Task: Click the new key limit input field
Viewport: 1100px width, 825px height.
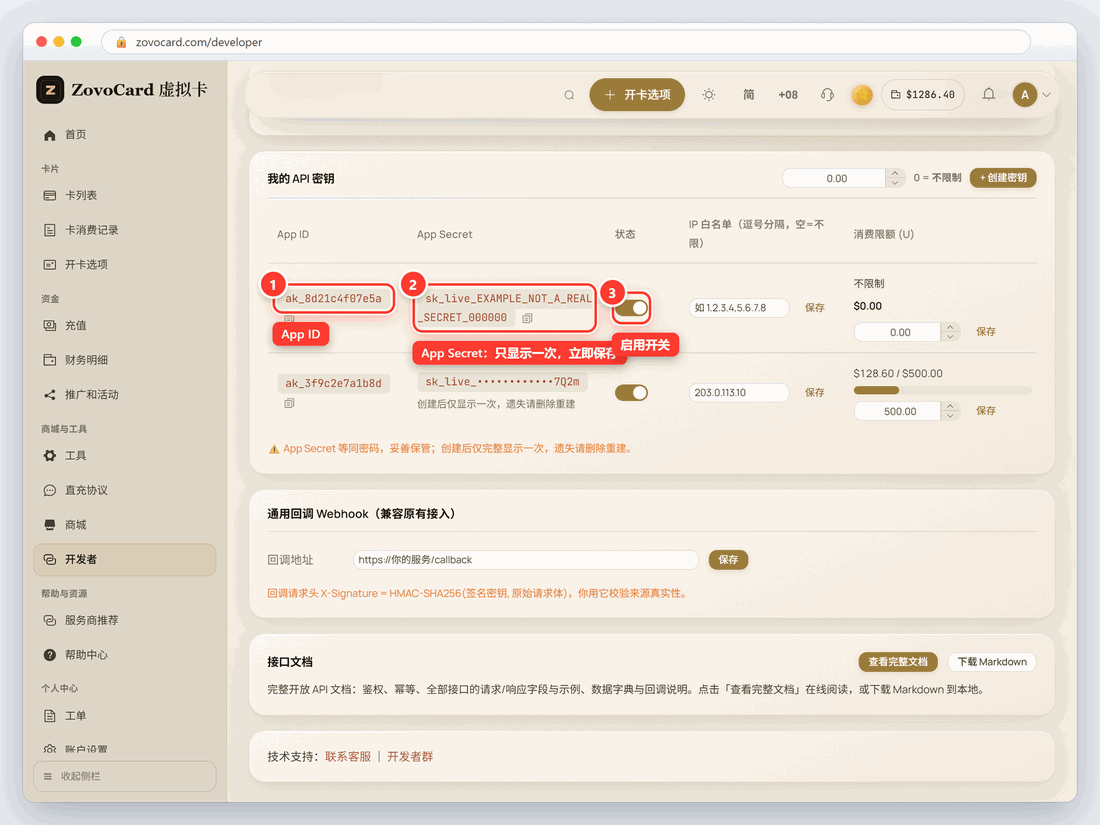Action: (x=836, y=178)
